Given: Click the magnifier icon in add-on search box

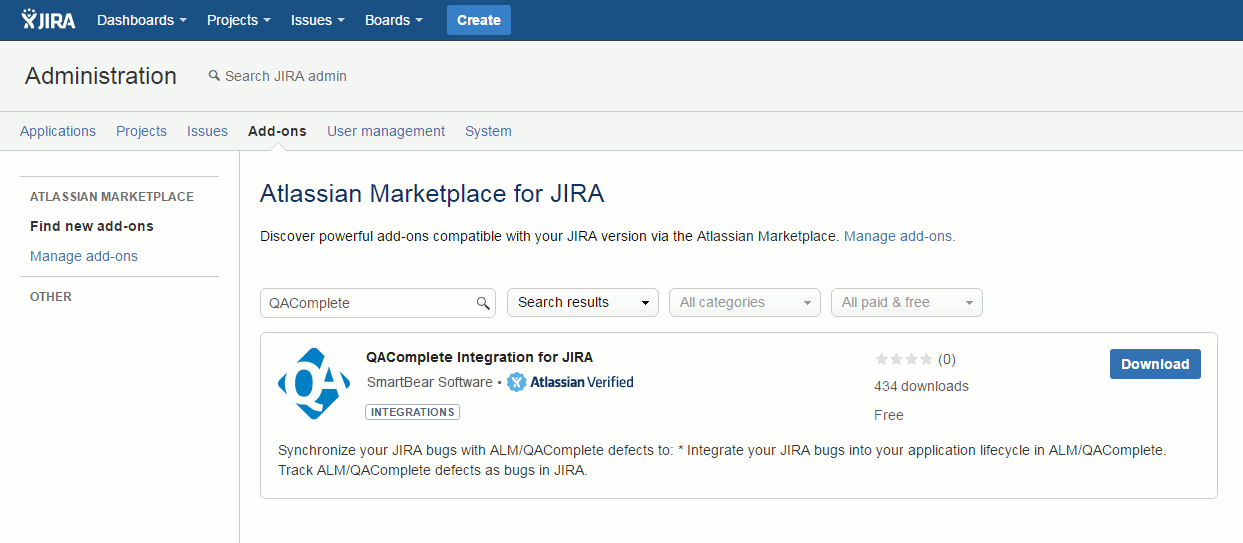Looking at the screenshot, I should tap(483, 303).
